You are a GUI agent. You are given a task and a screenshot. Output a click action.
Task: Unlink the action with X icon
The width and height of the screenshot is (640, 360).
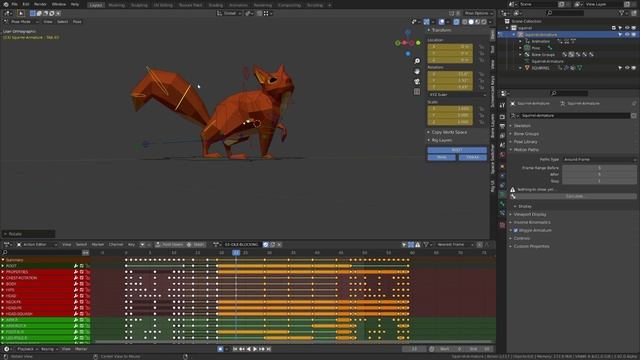point(280,244)
